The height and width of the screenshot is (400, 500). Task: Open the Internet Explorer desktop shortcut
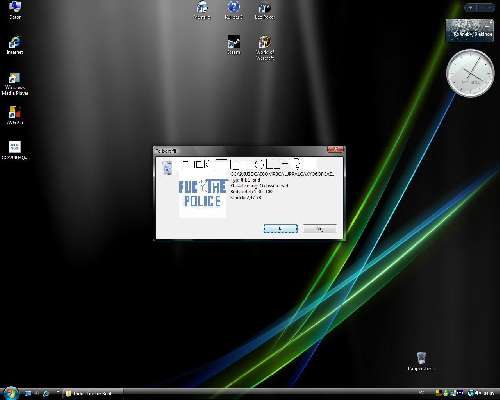tap(15, 45)
